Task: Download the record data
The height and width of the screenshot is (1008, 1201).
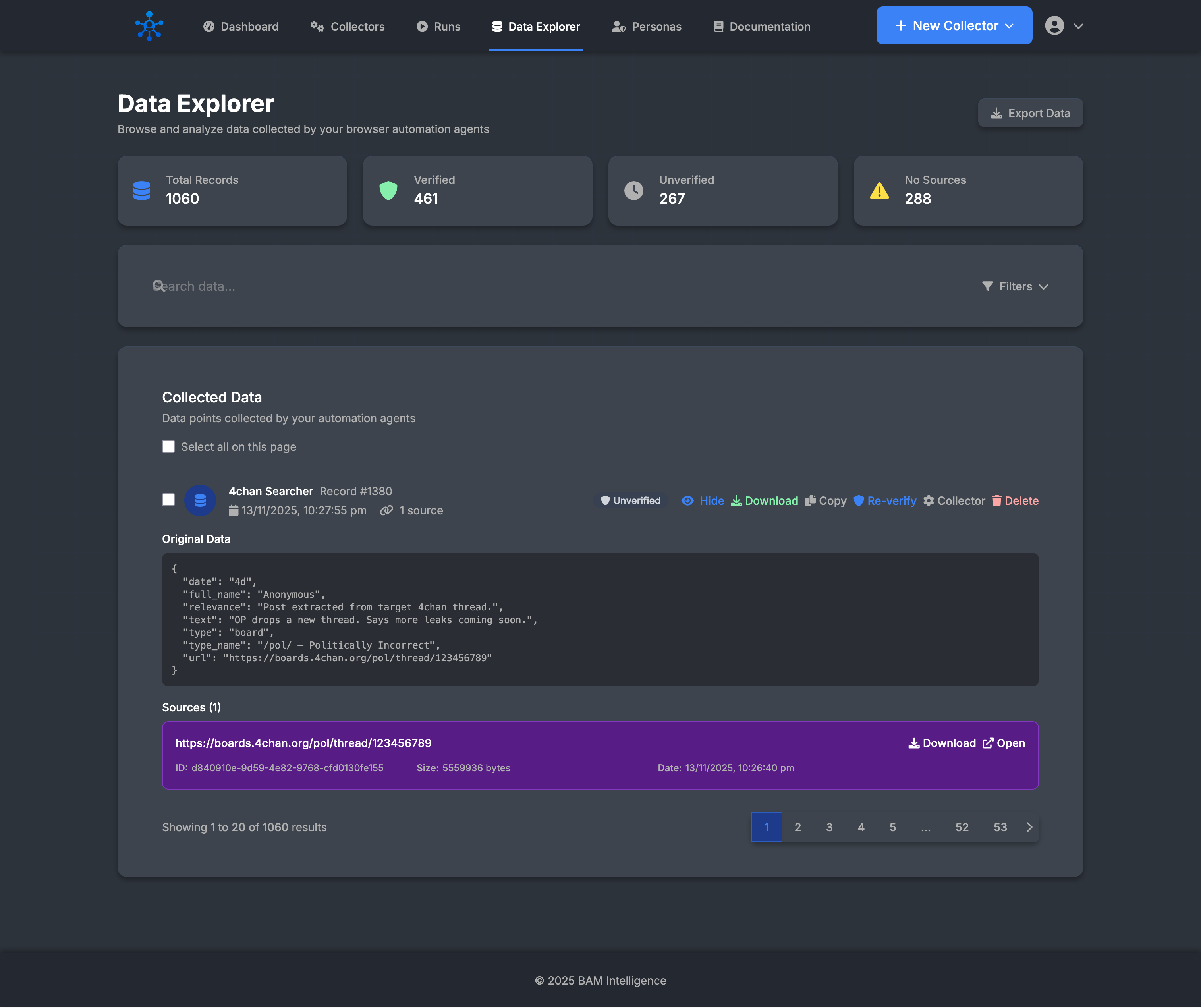Action: pos(765,500)
